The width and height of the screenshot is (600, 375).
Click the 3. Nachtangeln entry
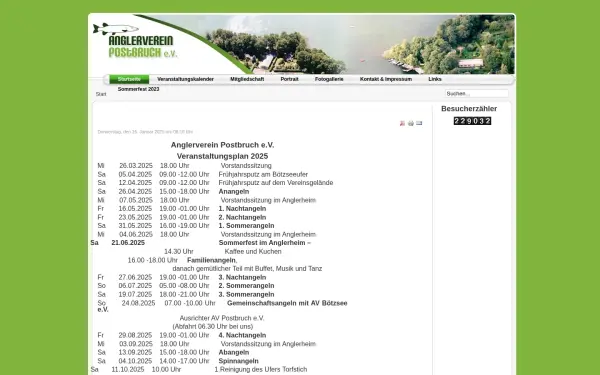coord(242,277)
